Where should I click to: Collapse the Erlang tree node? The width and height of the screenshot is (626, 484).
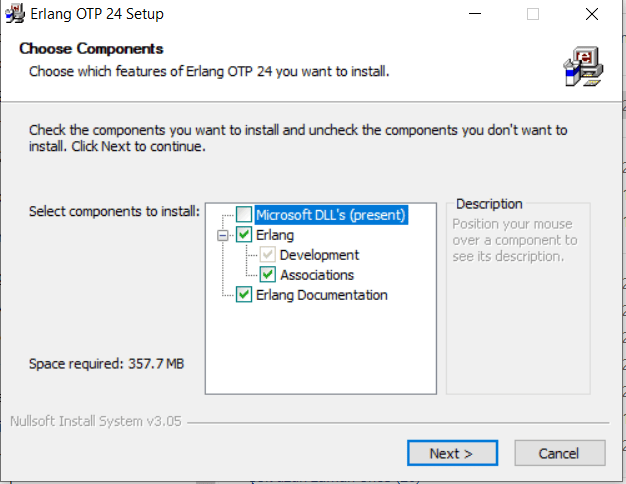[x=221, y=235]
